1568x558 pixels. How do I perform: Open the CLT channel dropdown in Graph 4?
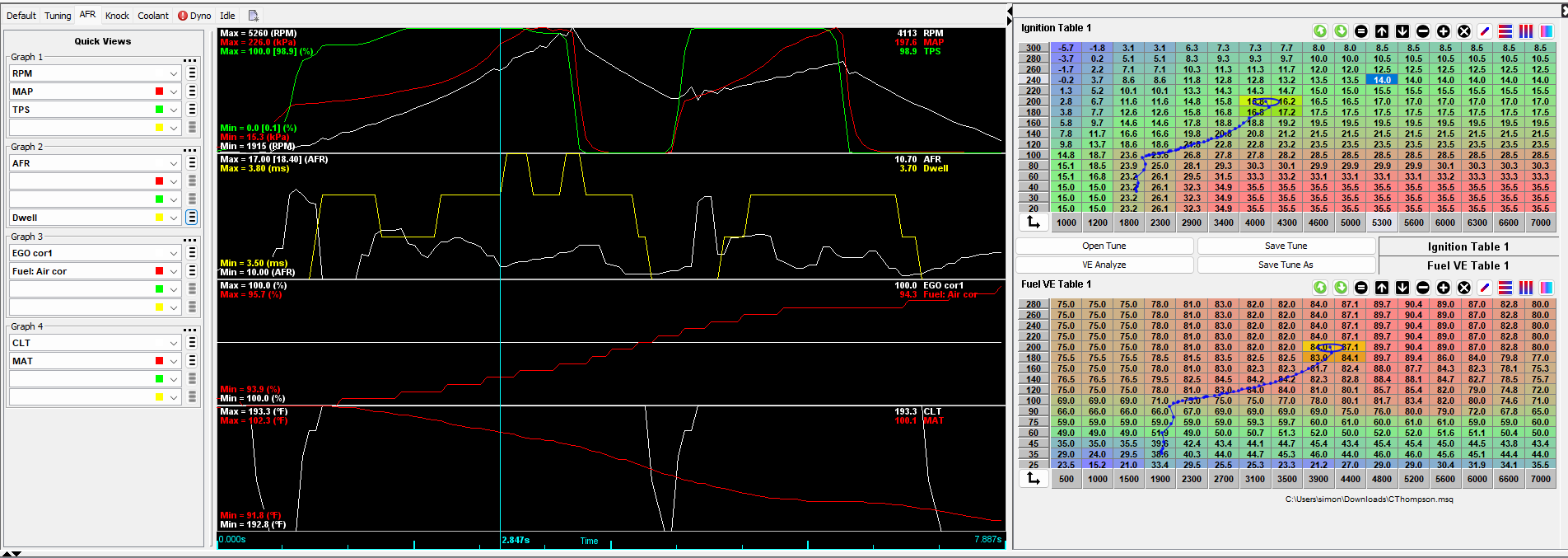pyautogui.click(x=174, y=343)
